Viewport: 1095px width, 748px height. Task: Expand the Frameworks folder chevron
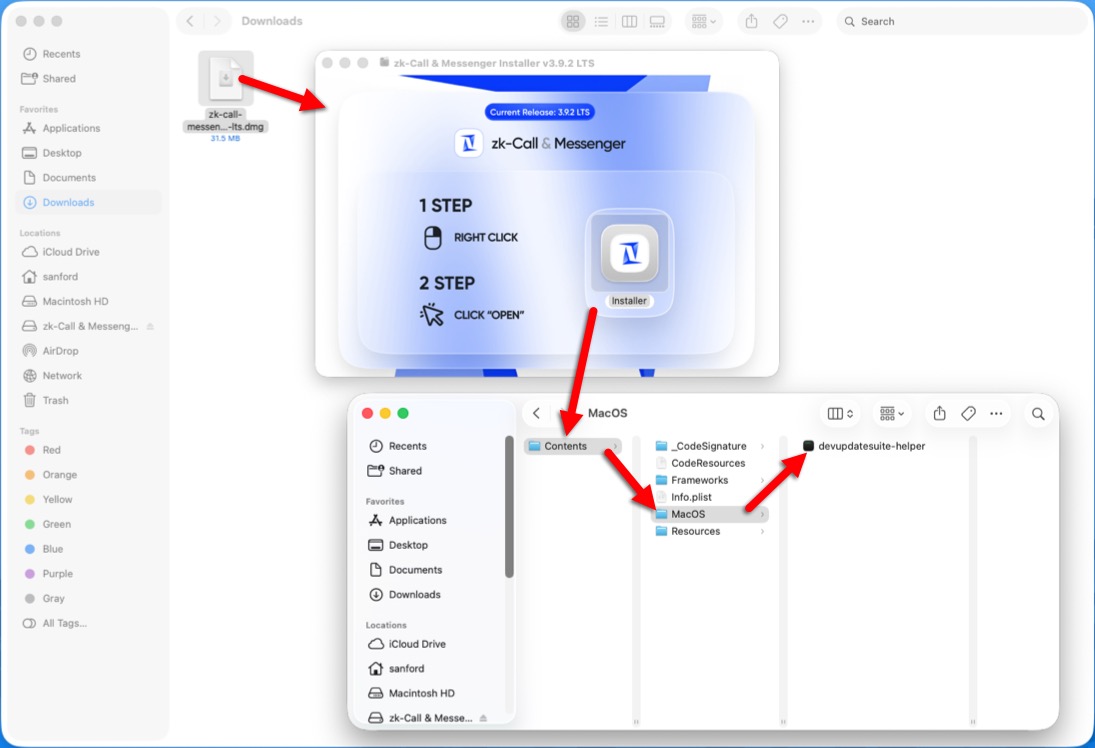762,480
